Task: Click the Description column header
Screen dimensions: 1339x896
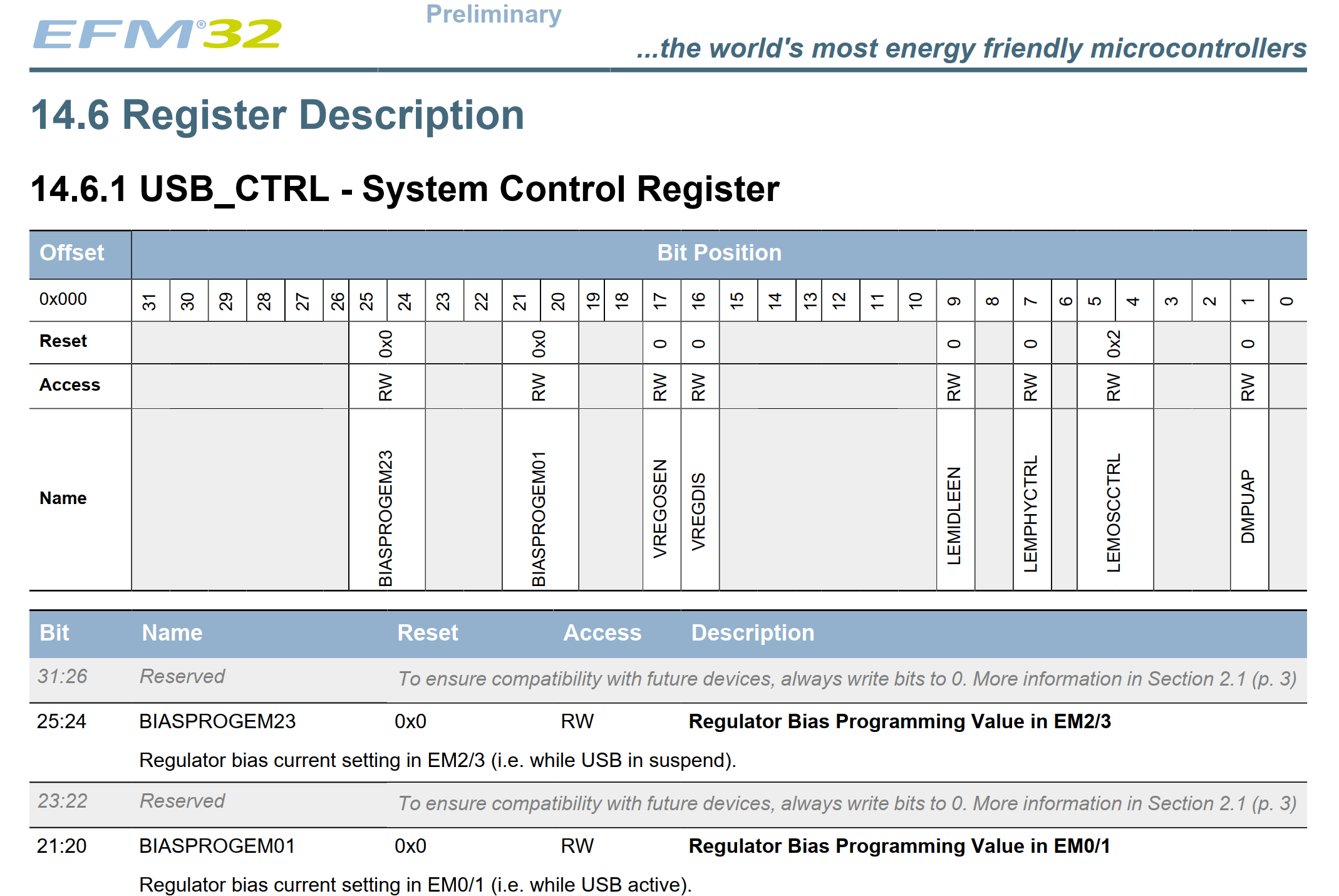Action: click(752, 633)
